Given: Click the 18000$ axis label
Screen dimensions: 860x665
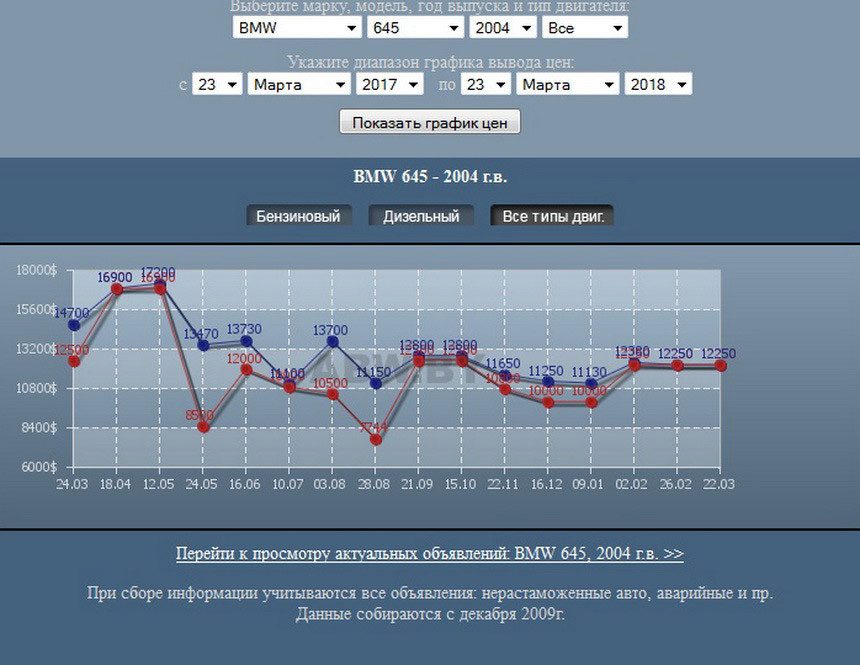Looking at the screenshot, I should click(36, 270).
